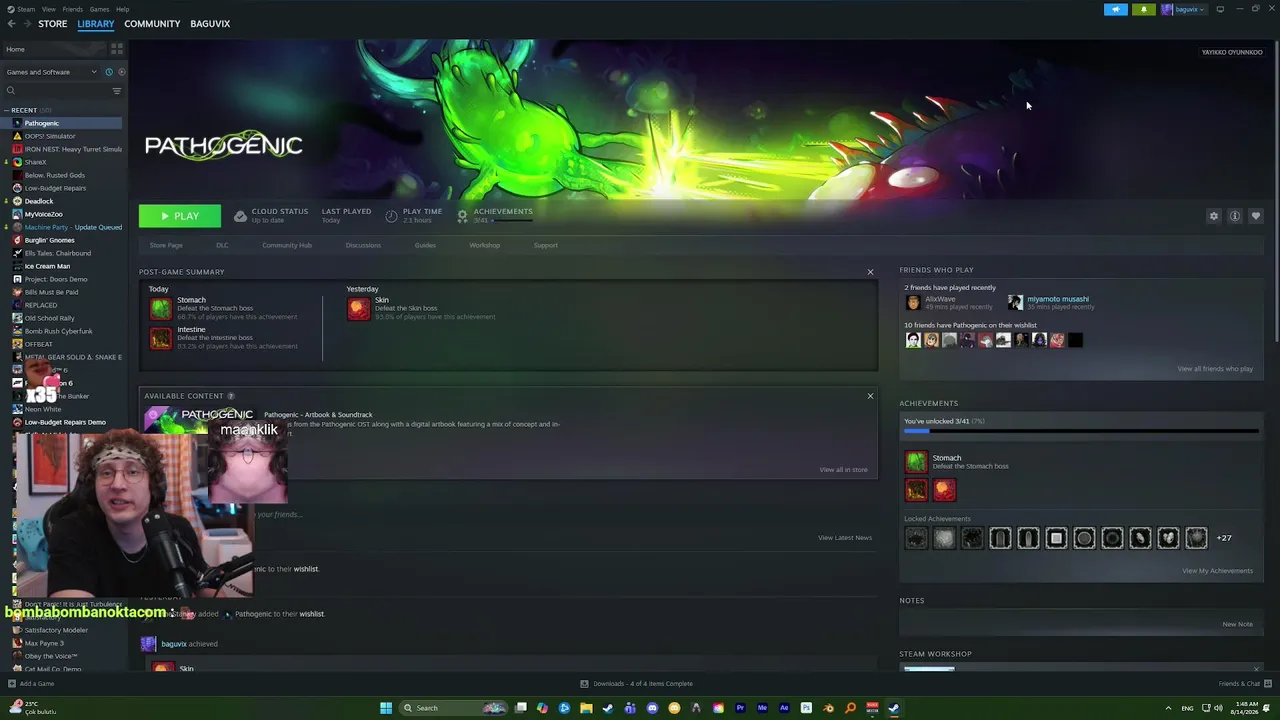This screenshot has height=720, width=1280.
Task: Add Pathogenic to favorites with heart icon
Action: coord(1256,216)
